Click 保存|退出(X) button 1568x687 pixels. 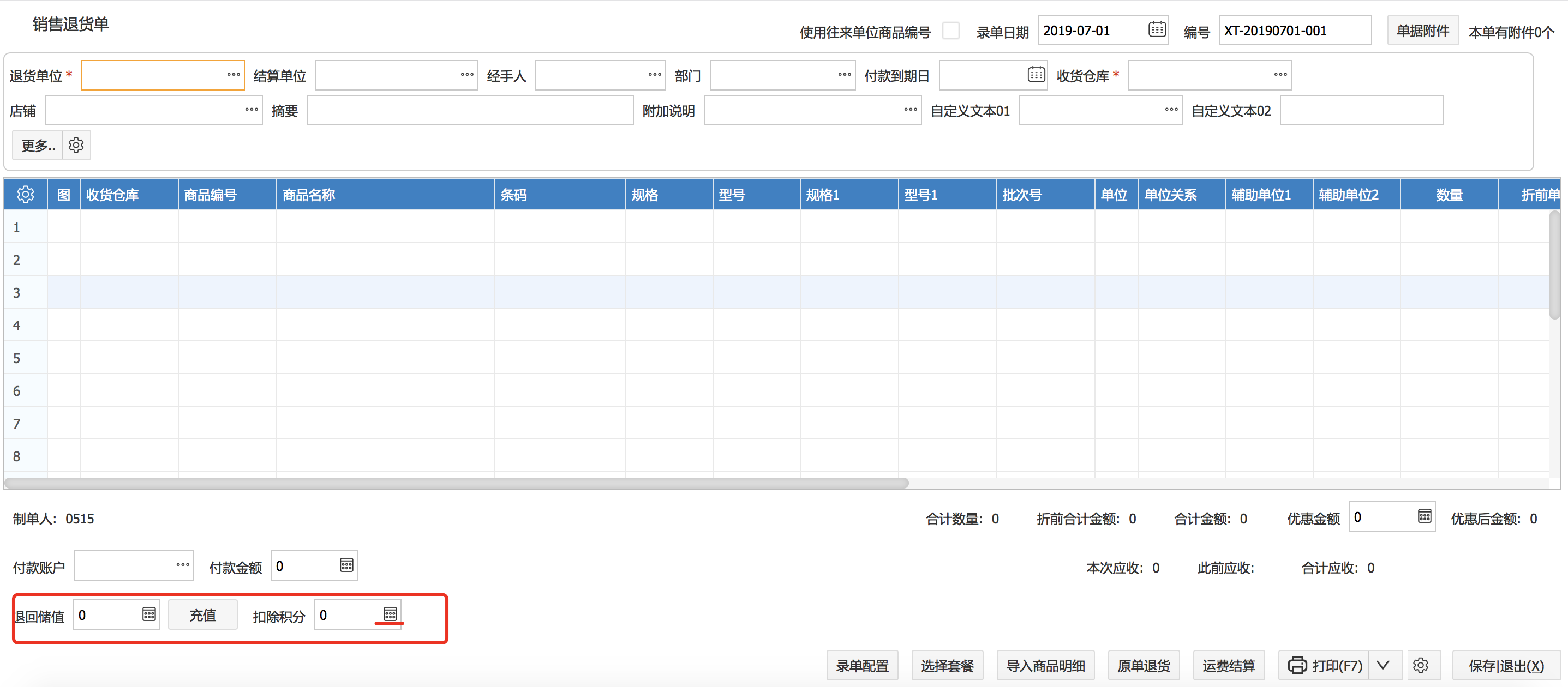[1506, 666]
